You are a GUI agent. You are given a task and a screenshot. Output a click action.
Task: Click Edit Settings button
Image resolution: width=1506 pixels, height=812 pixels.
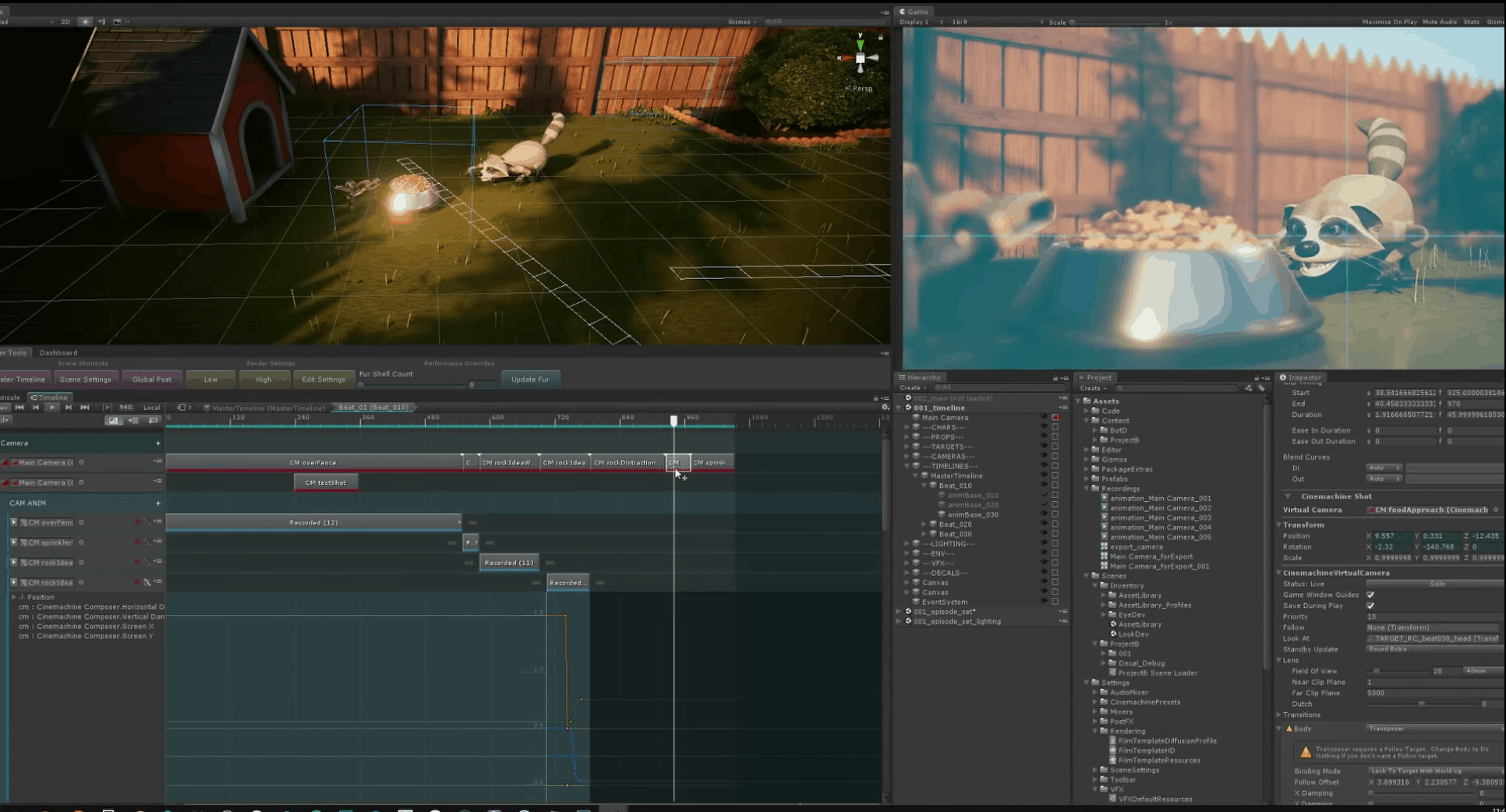click(323, 380)
